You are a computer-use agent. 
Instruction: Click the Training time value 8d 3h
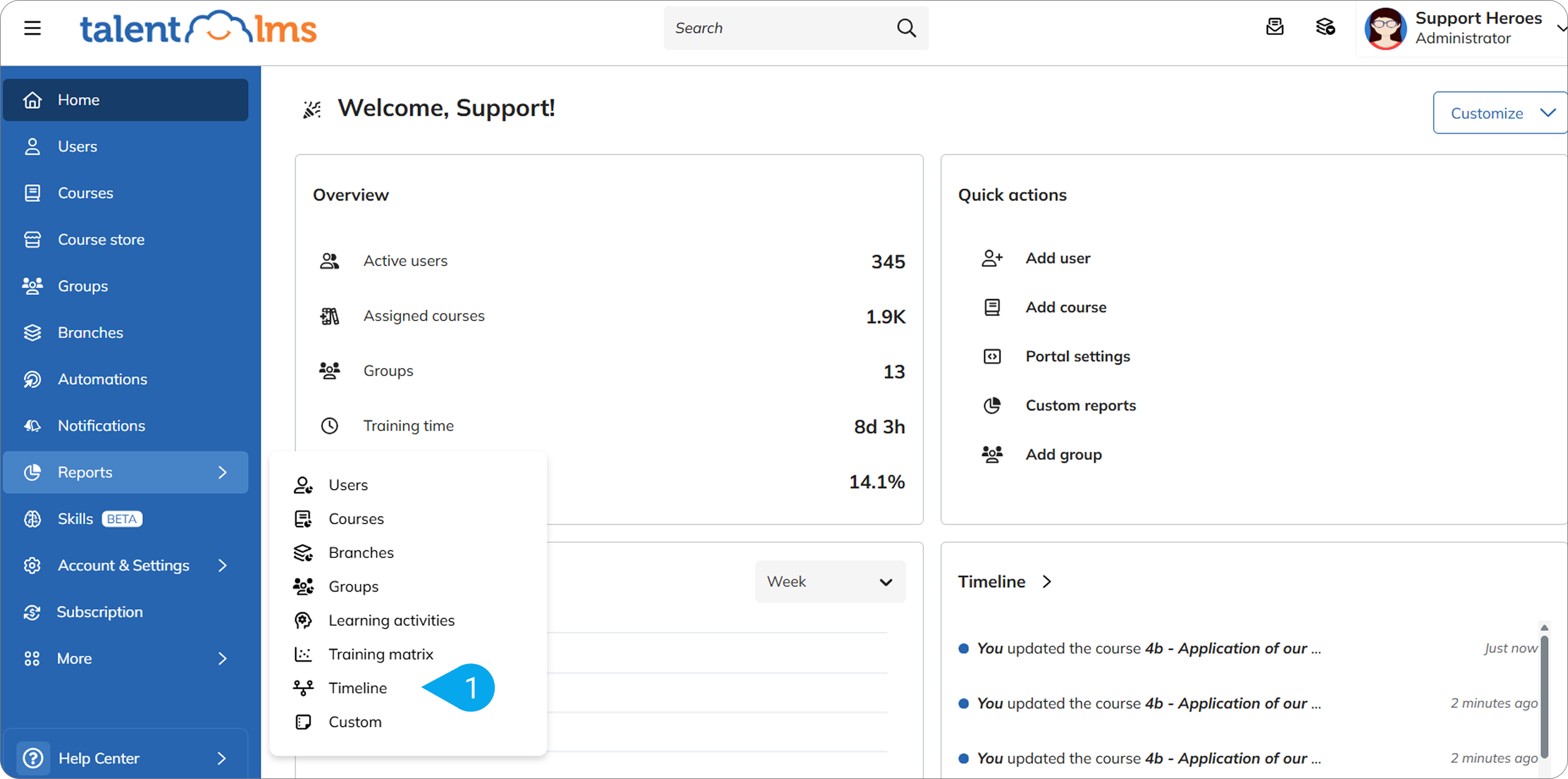click(879, 426)
